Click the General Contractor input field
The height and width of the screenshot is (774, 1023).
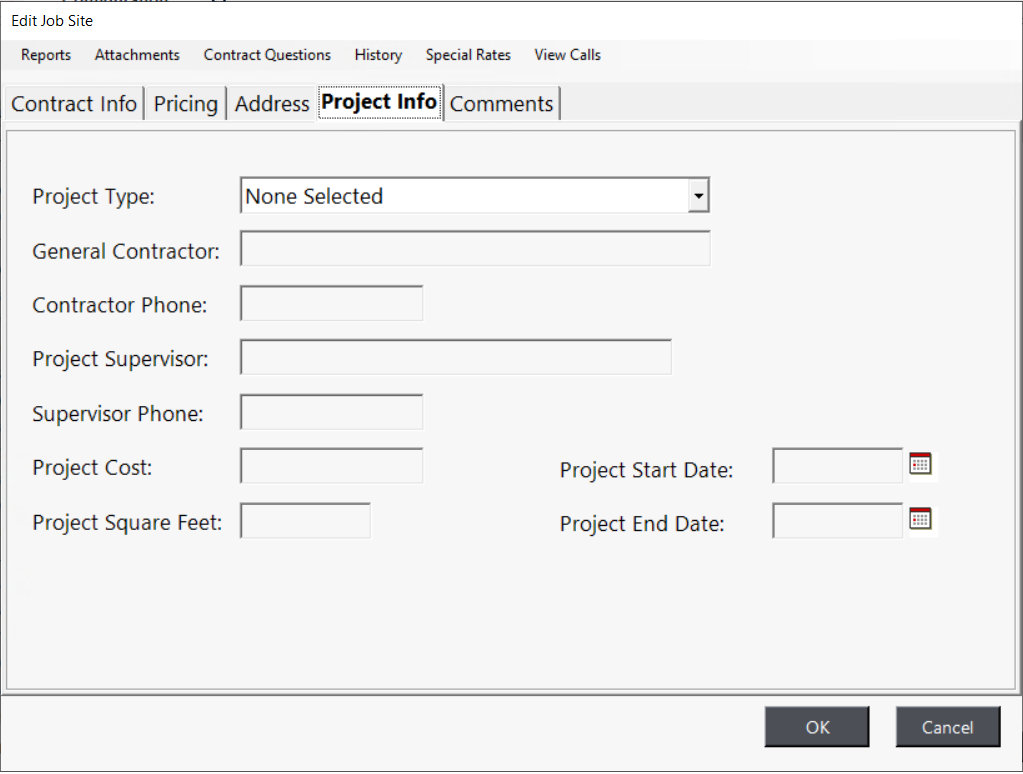pos(475,249)
